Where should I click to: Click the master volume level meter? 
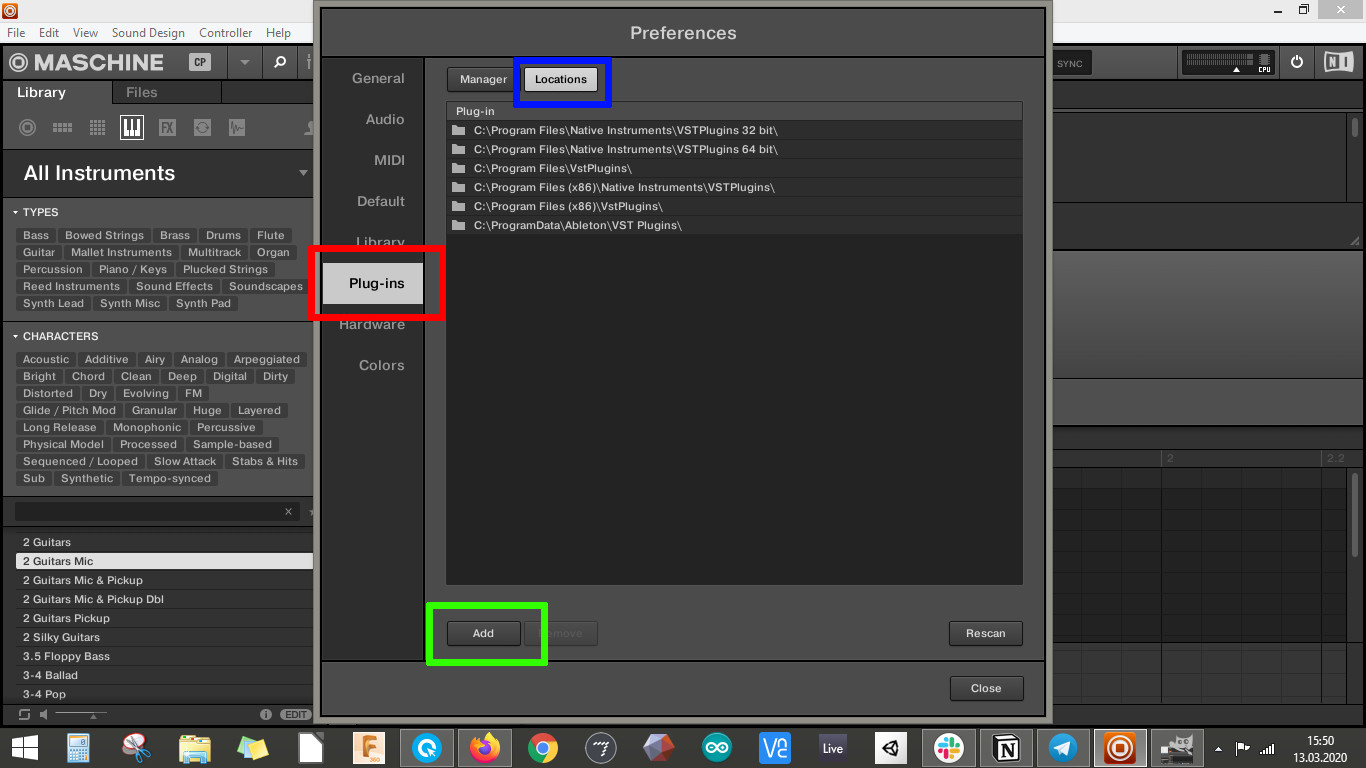1217,62
